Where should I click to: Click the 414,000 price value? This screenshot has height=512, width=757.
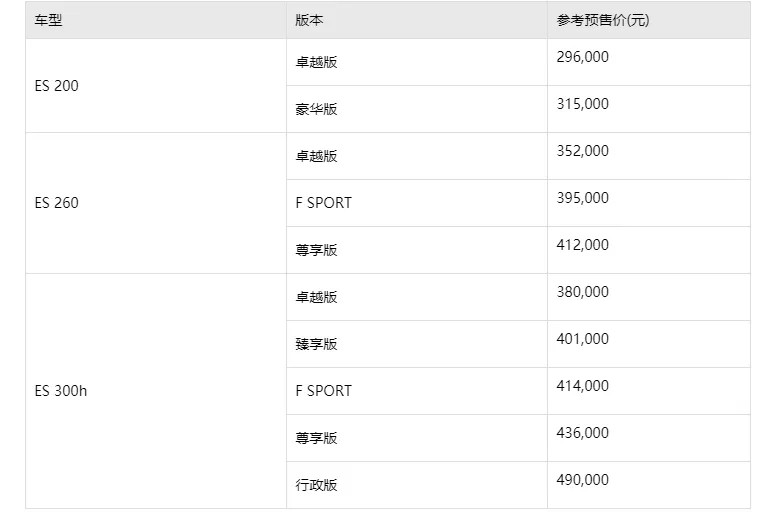click(x=583, y=386)
